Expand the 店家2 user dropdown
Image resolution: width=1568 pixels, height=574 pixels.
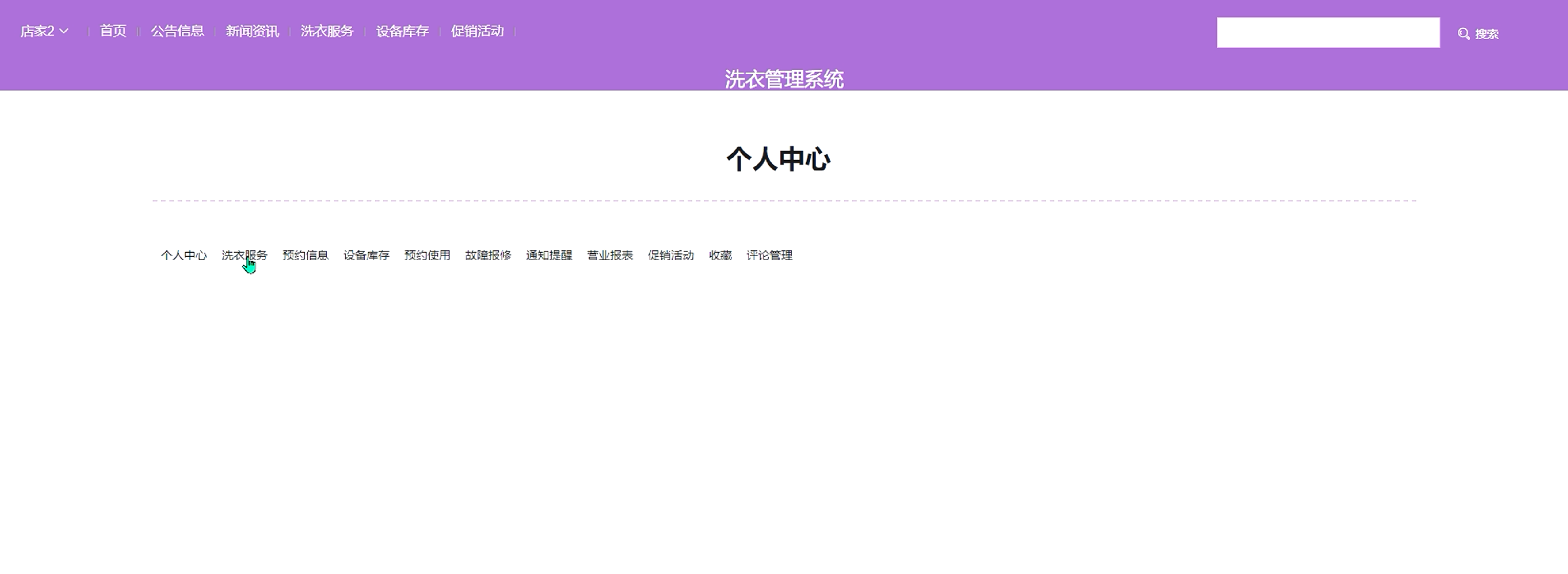(x=44, y=31)
